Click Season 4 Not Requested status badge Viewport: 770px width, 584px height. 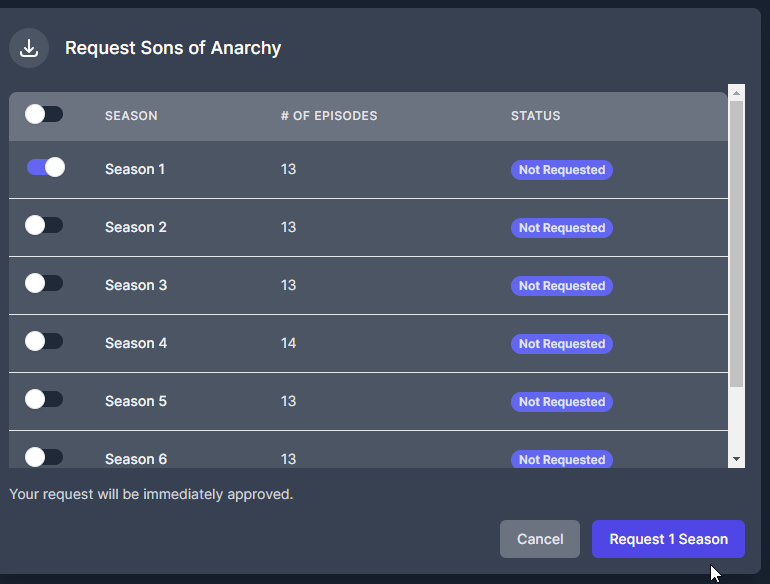[x=562, y=344]
